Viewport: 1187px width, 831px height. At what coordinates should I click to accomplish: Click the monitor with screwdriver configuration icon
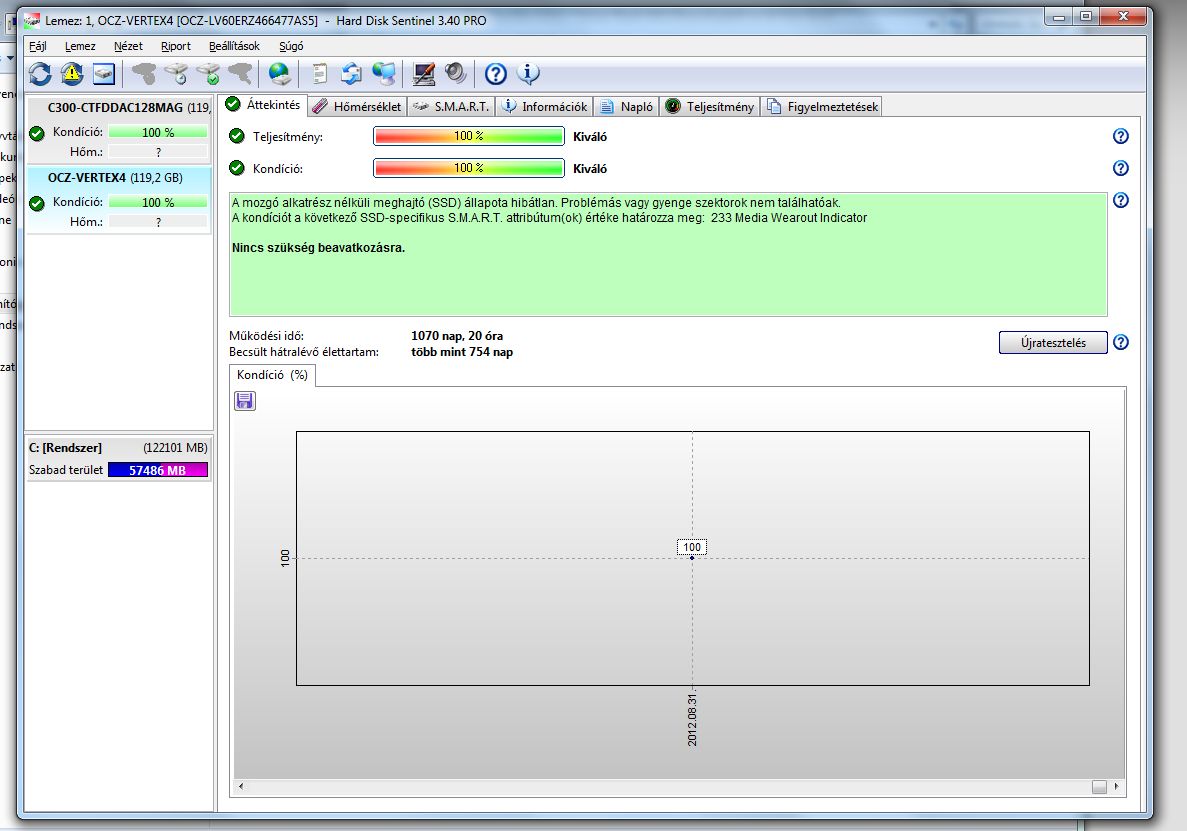[423, 73]
